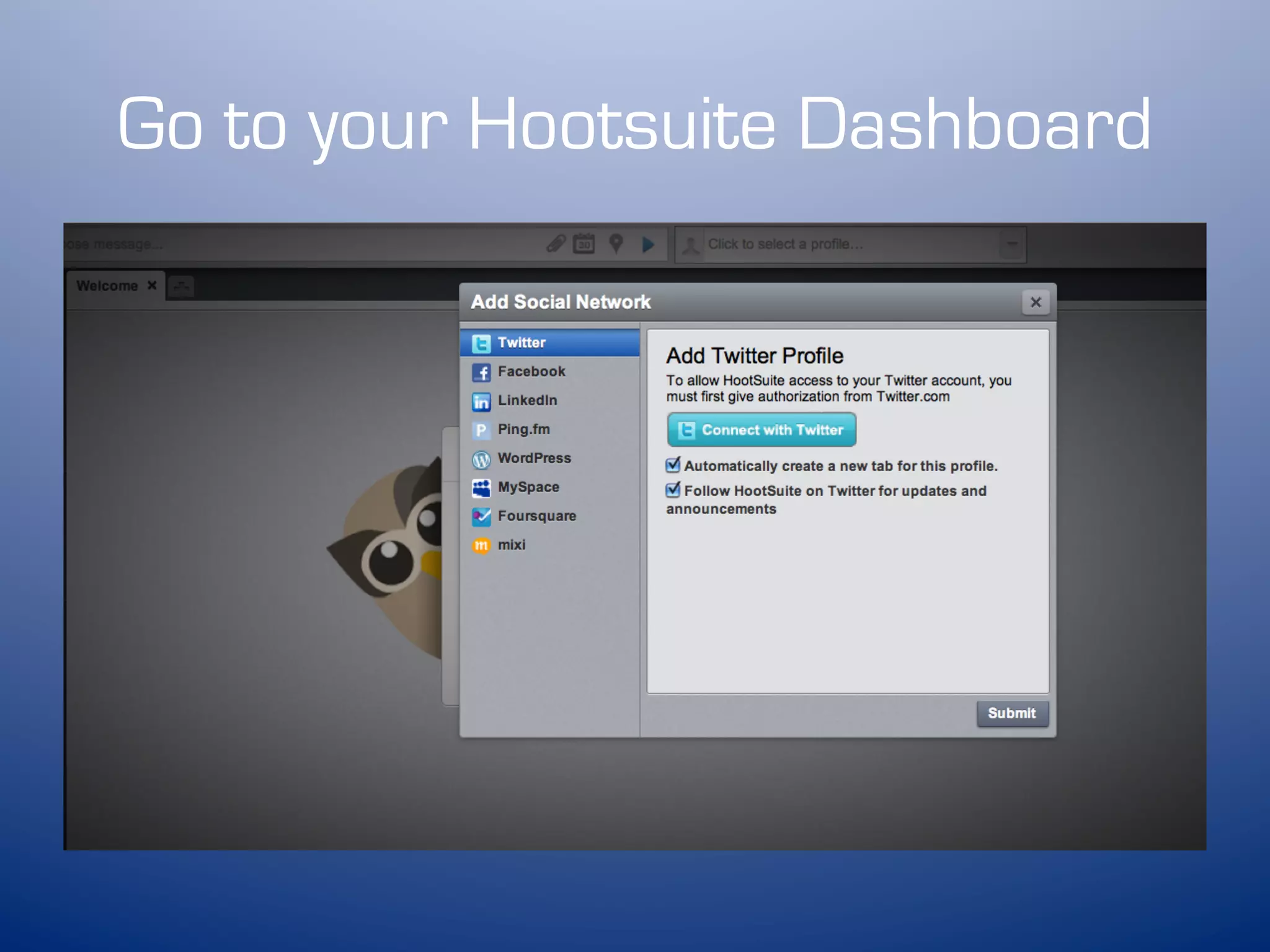Click the Add Social Network dialog title
Image resolution: width=1270 pixels, height=952 pixels.
[561, 302]
